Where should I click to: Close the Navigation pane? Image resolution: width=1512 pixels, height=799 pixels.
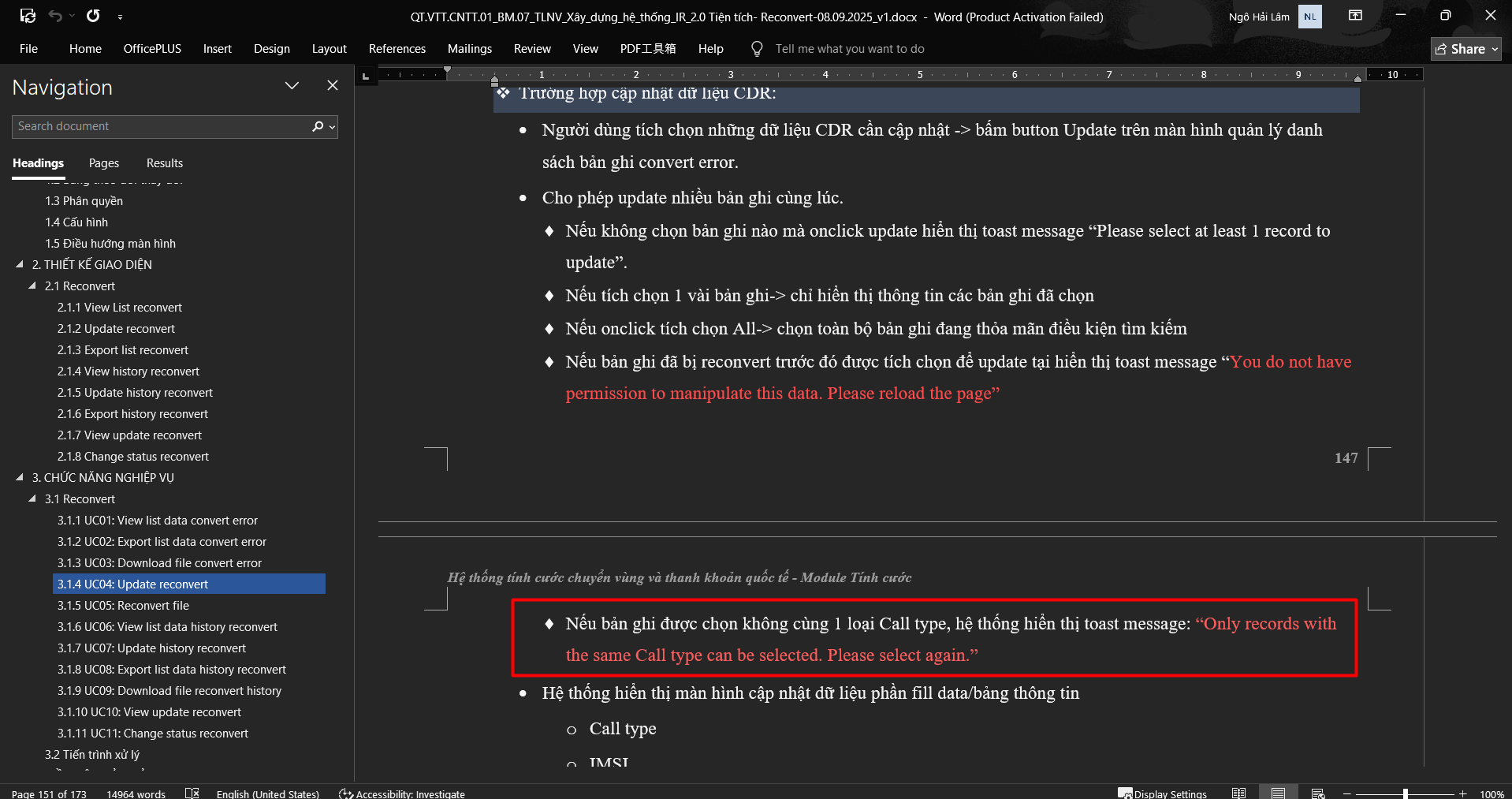[333, 85]
